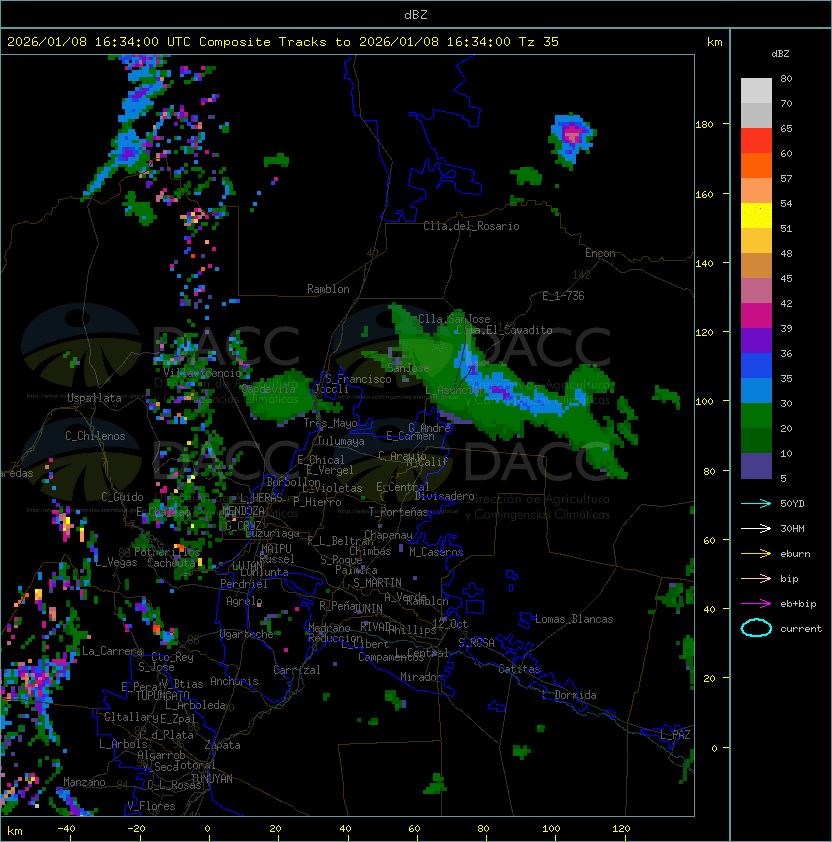
Task: Pick the red 60–65 dBZ swatch
Action: coord(756,141)
